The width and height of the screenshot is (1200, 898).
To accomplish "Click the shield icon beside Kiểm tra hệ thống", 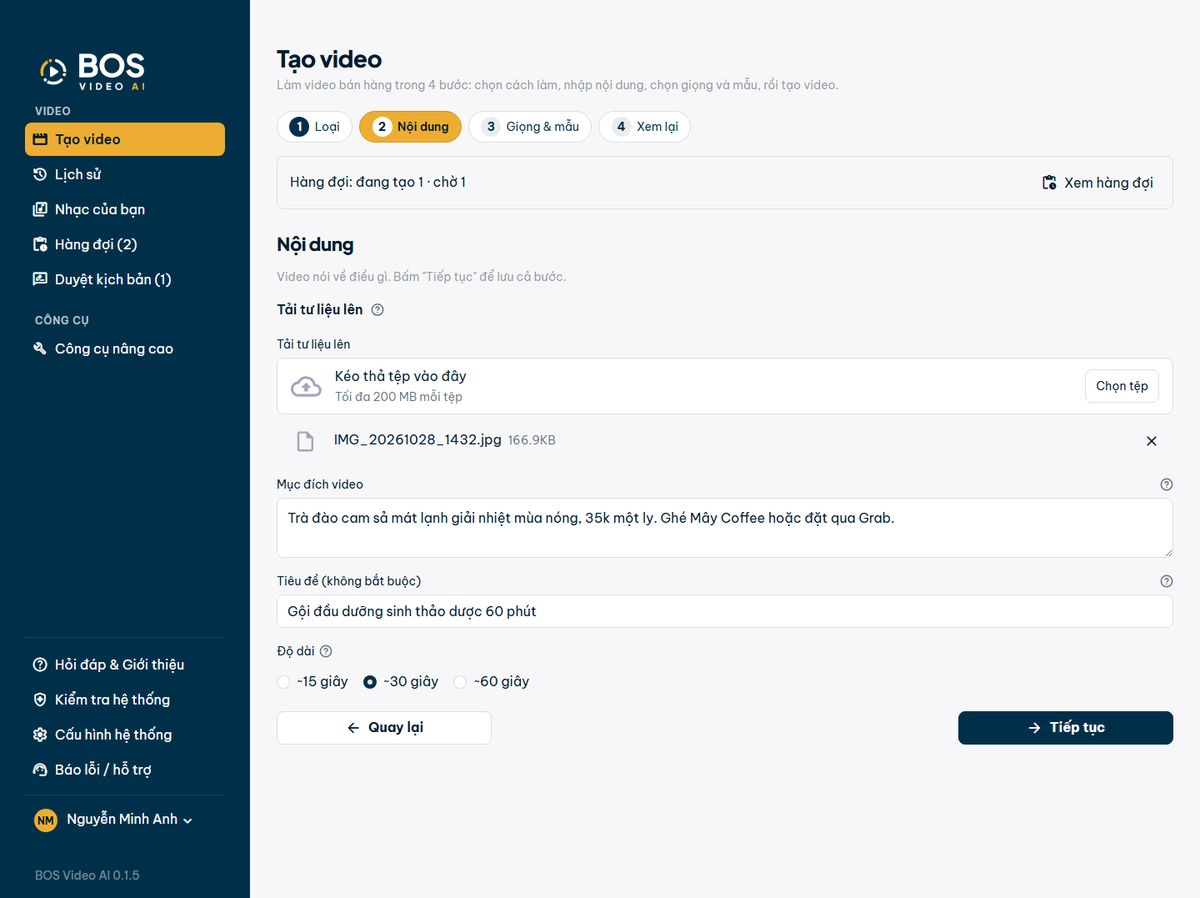I will (x=40, y=700).
